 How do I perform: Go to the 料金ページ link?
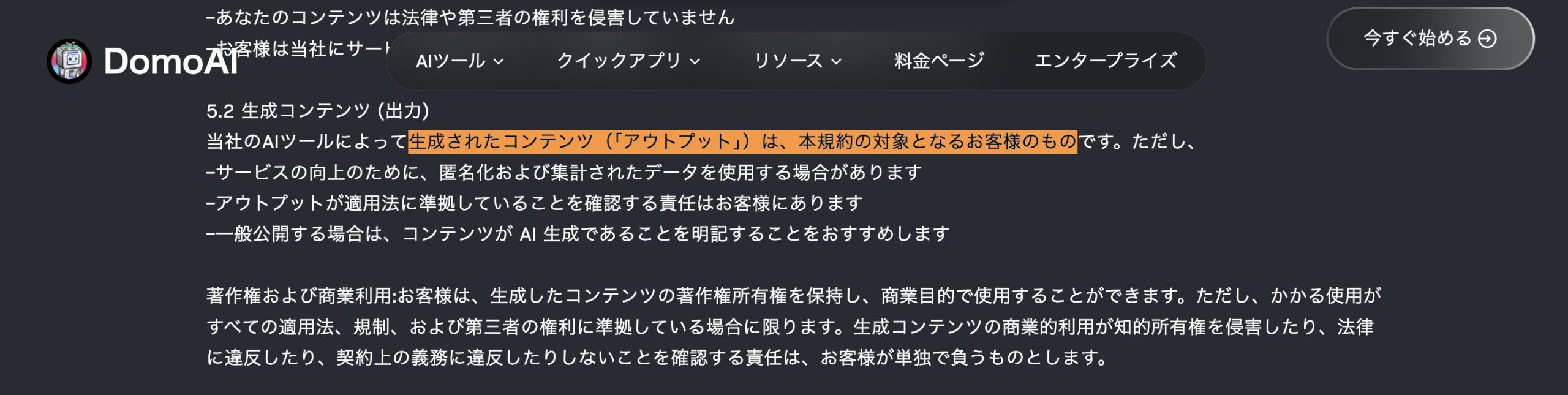pos(939,61)
